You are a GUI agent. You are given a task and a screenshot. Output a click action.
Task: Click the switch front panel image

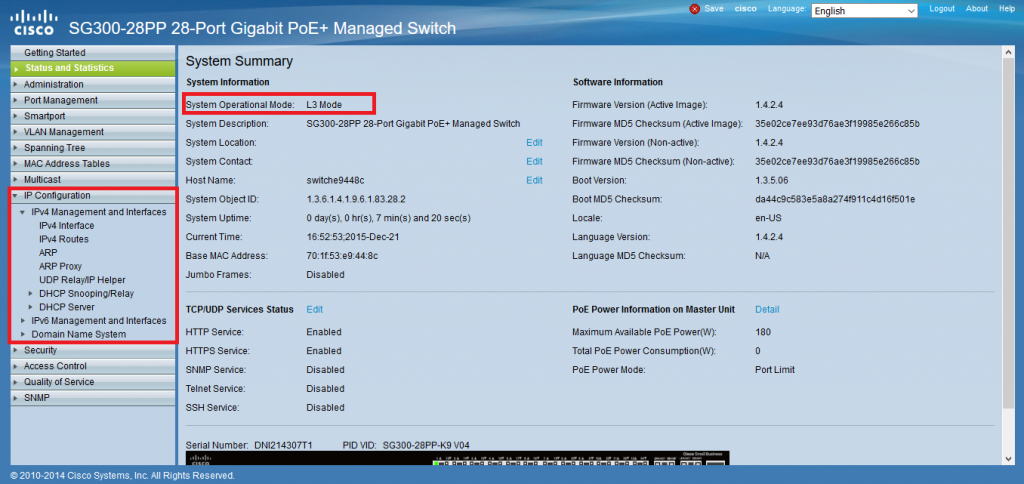pyautogui.click(x=457, y=458)
